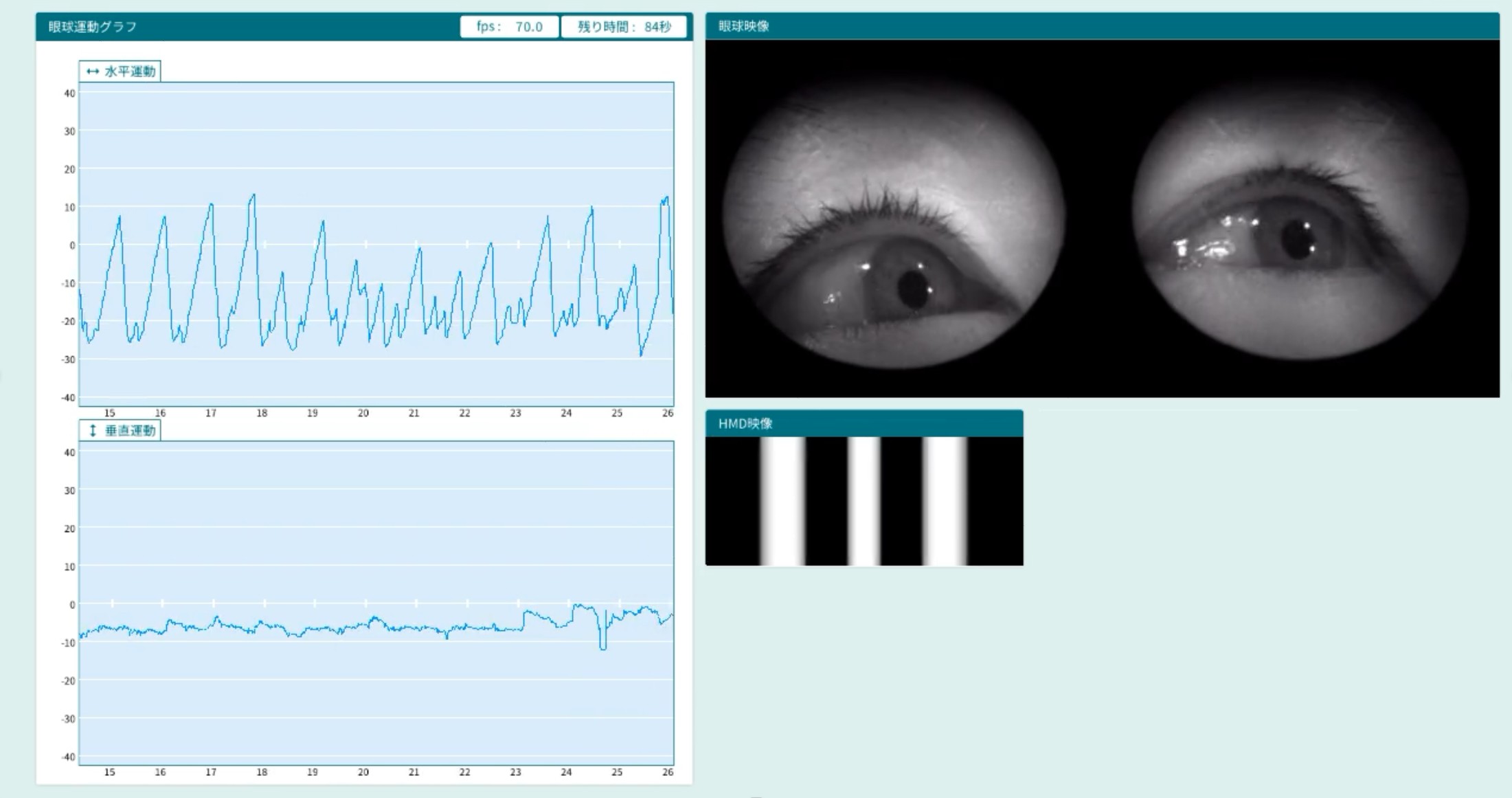Click the fps 70.0 readout

(x=509, y=27)
